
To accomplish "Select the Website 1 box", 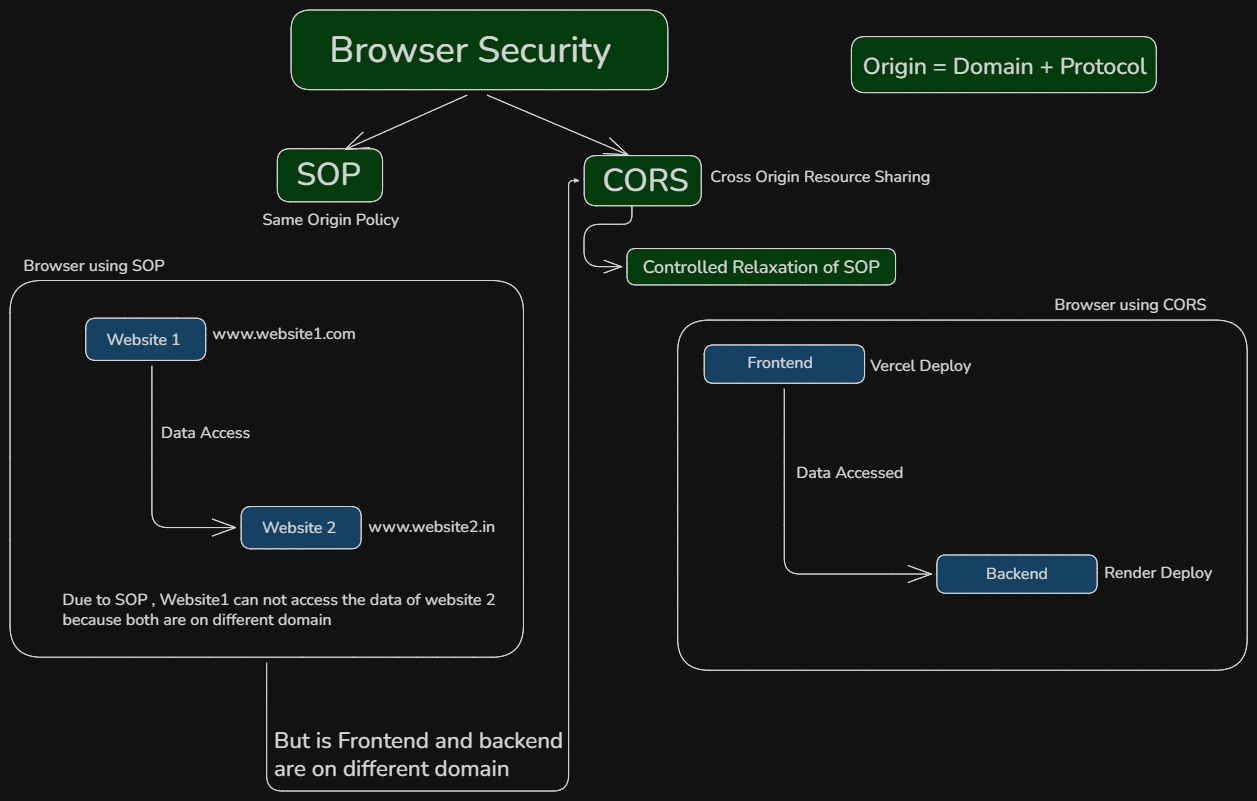I will pyautogui.click(x=146, y=339).
